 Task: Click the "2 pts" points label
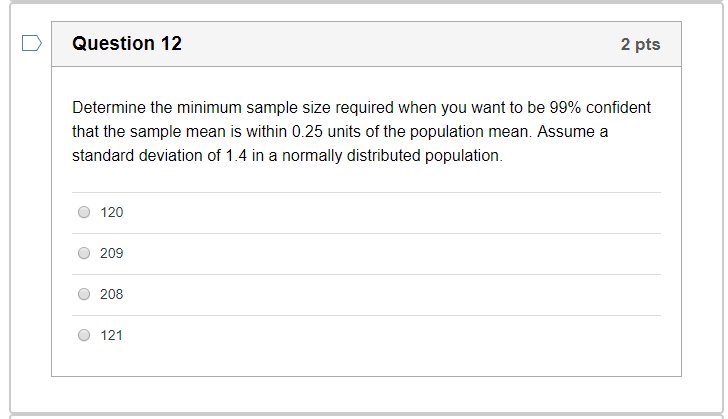[640, 45]
